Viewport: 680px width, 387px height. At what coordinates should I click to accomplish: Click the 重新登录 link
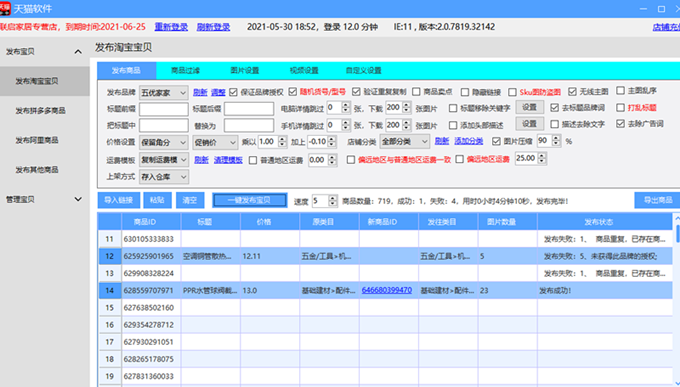click(x=171, y=27)
